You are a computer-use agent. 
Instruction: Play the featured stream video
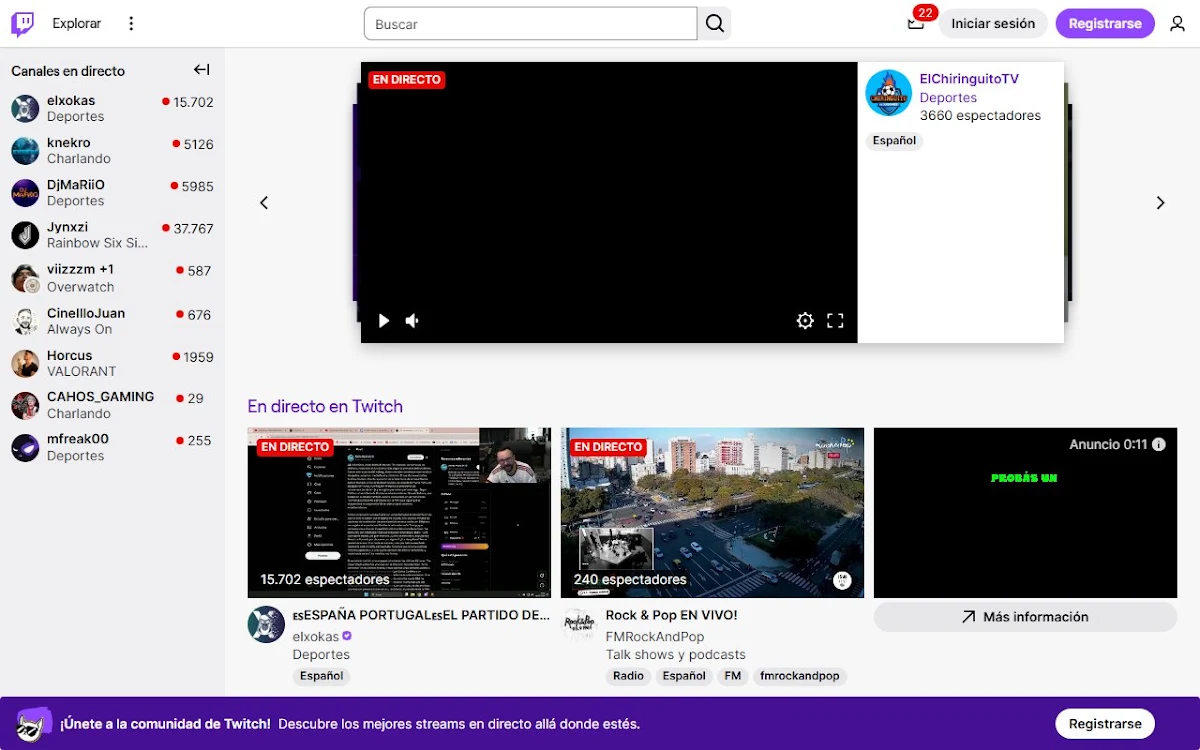[x=384, y=321]
